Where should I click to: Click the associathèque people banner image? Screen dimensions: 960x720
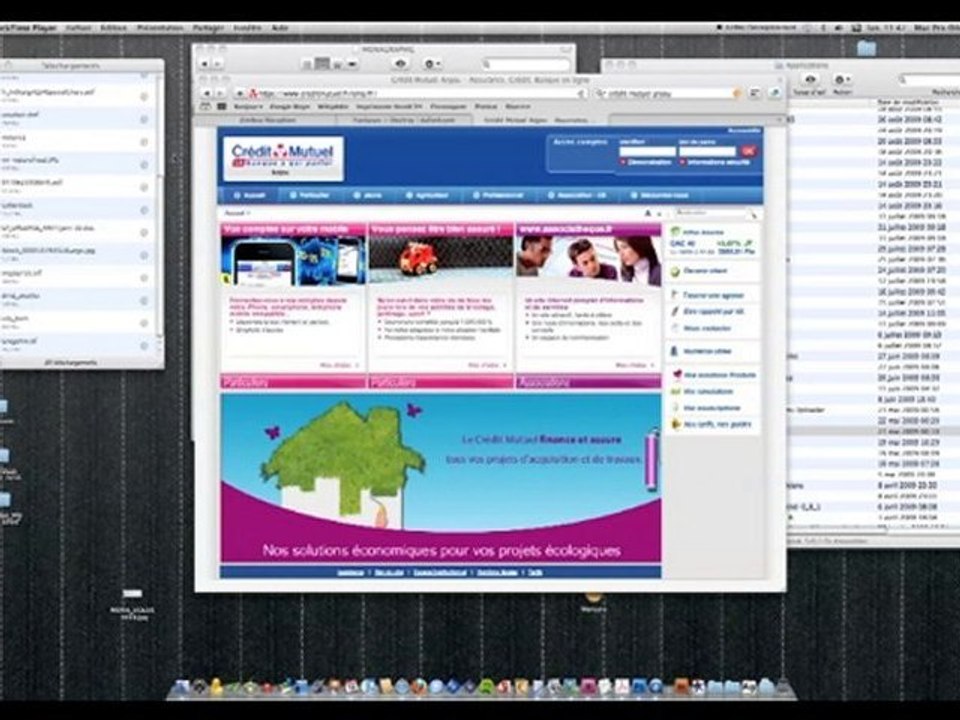point(588,260)
